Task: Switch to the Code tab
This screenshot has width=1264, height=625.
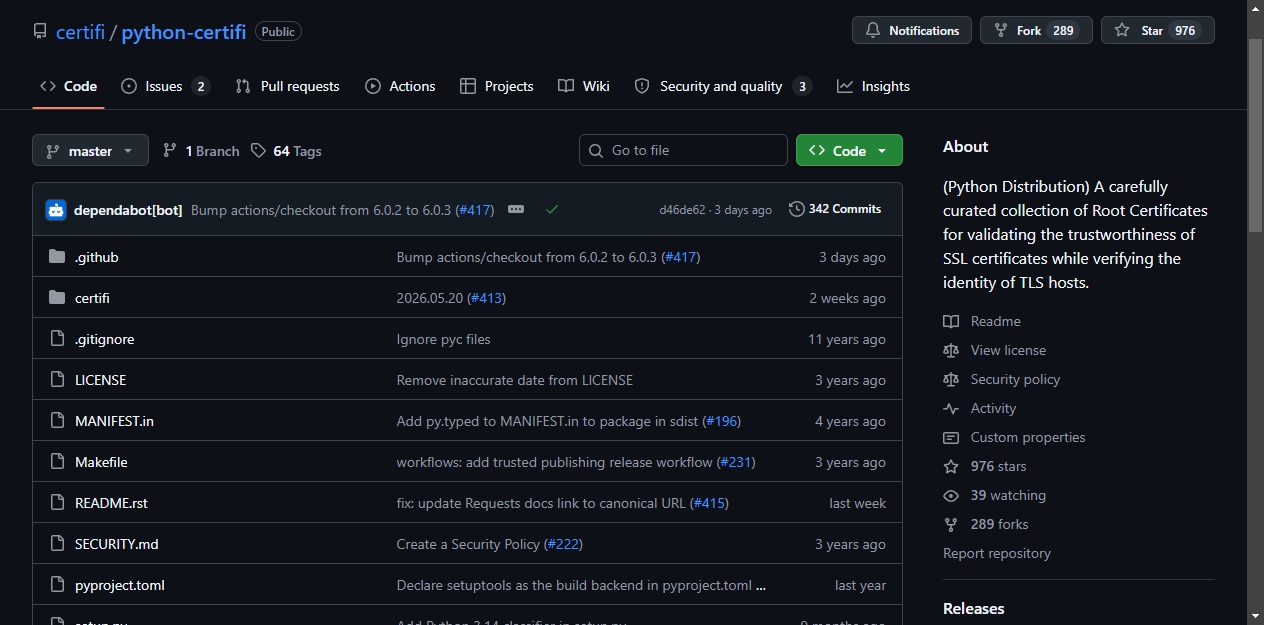Action: (x=68, y=86)
